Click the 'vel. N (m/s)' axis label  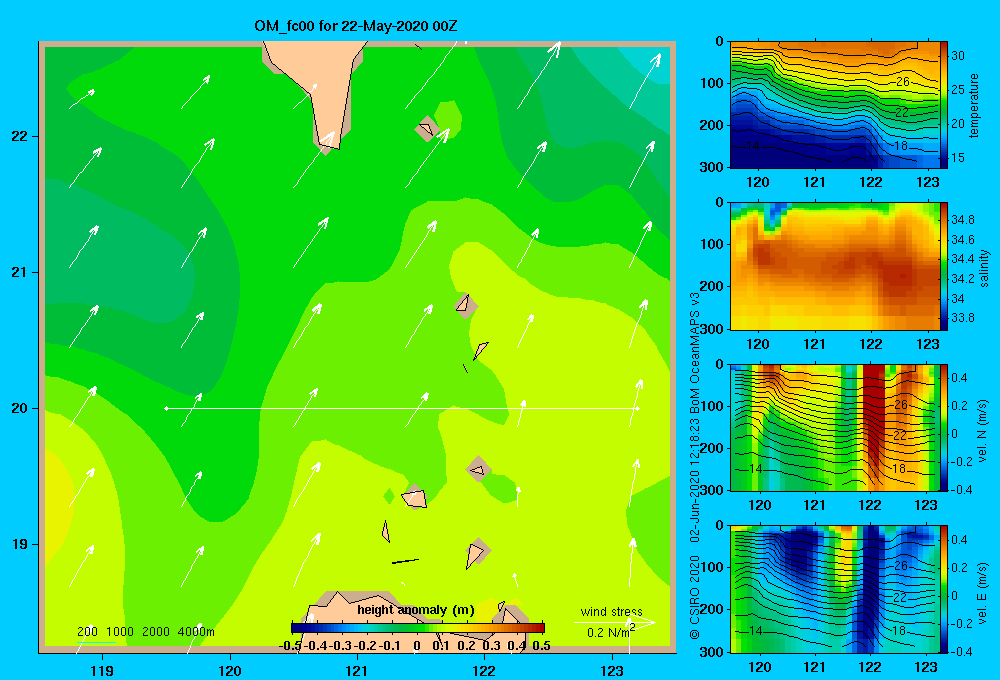(x=983, y=431)
